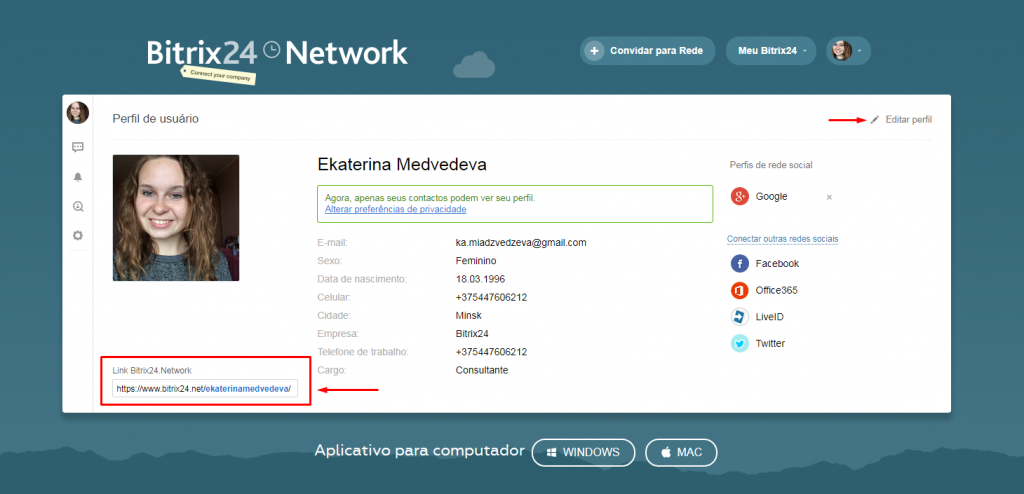Click the LiveID icon

pos(739,317)
